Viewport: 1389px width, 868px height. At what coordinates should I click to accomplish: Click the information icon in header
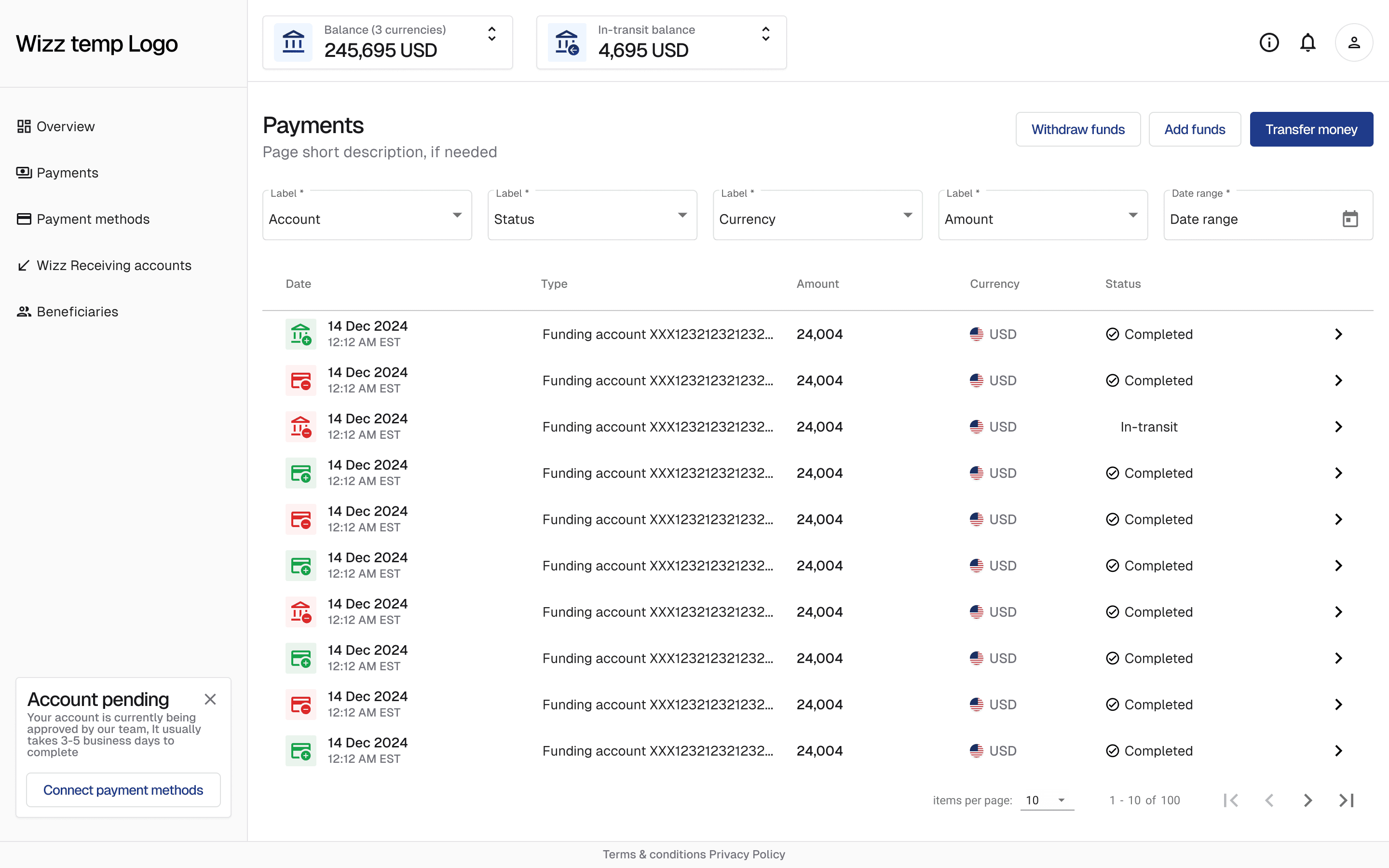pyautogui.click(x=1269, y=42)
